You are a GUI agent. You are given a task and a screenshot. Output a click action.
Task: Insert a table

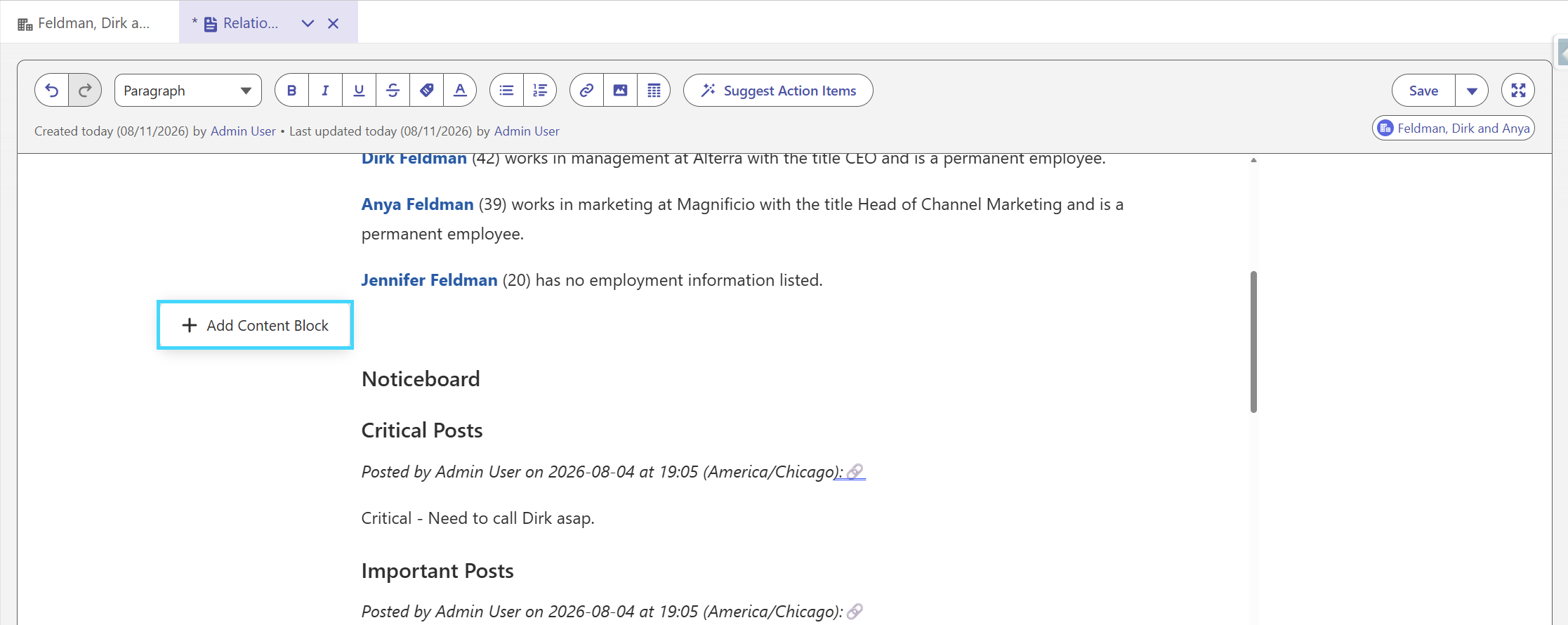tap(654, 91)
